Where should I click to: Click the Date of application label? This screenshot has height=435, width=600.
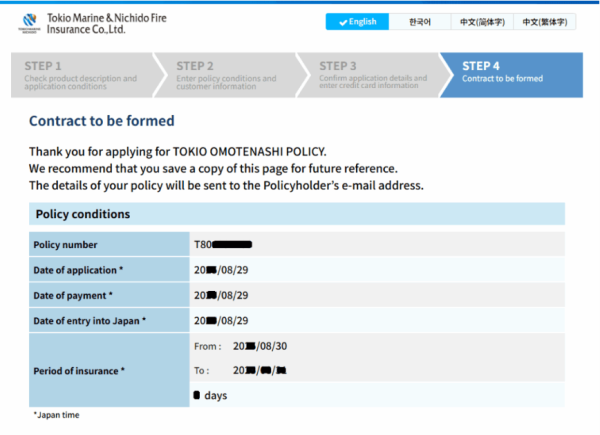pos(79,270)
